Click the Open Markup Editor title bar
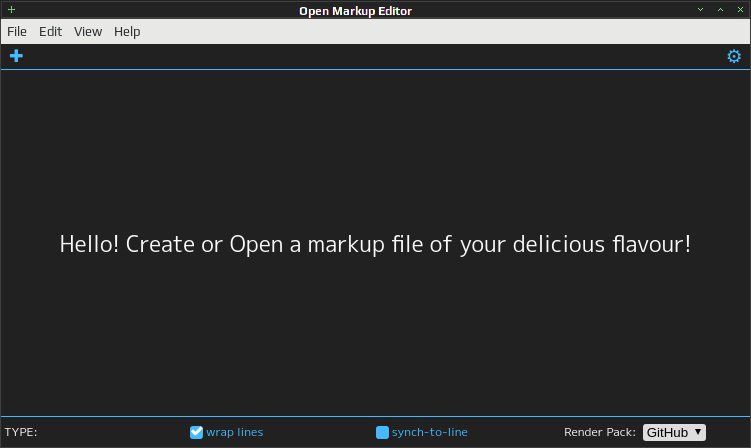The height and width of the screenshot is (448, 751). pyautogui.click(x=355, y=11)
